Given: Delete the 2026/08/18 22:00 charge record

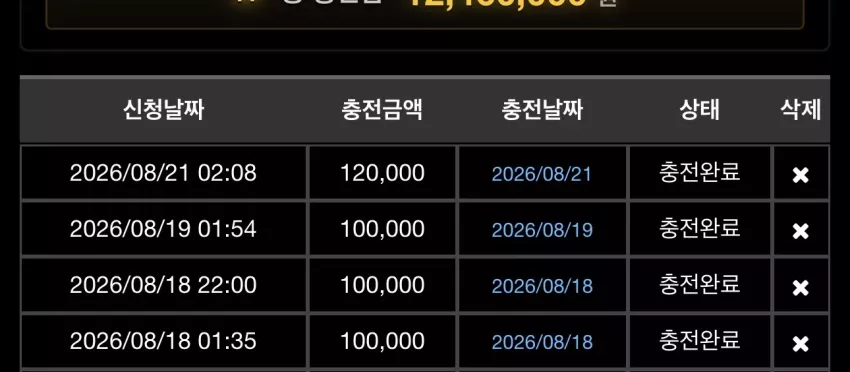Looking at the screenshot, I should [800, 287].
